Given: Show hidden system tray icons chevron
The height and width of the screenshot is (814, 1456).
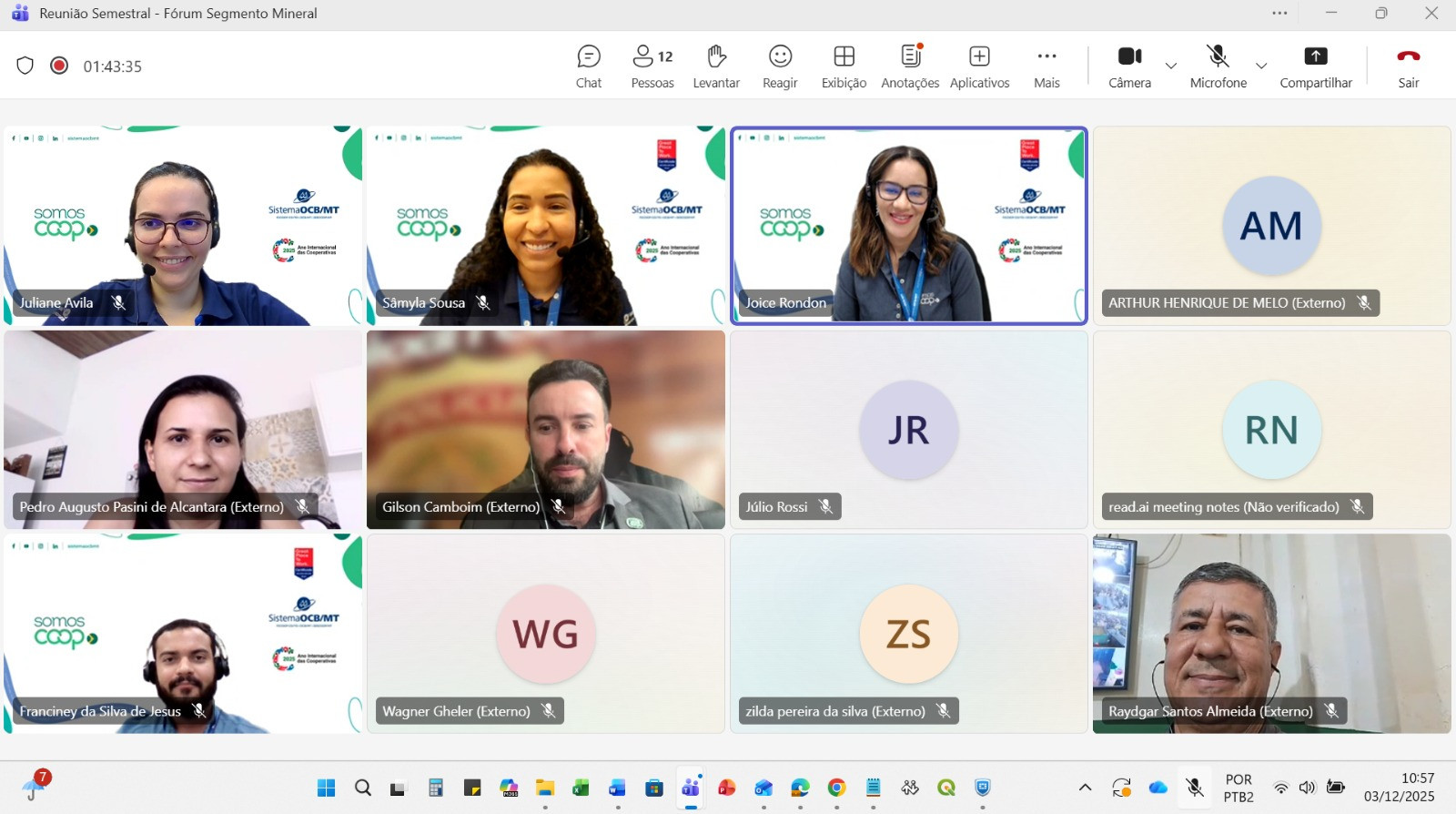Looking at the screenshot, I should pos(1085,788).
